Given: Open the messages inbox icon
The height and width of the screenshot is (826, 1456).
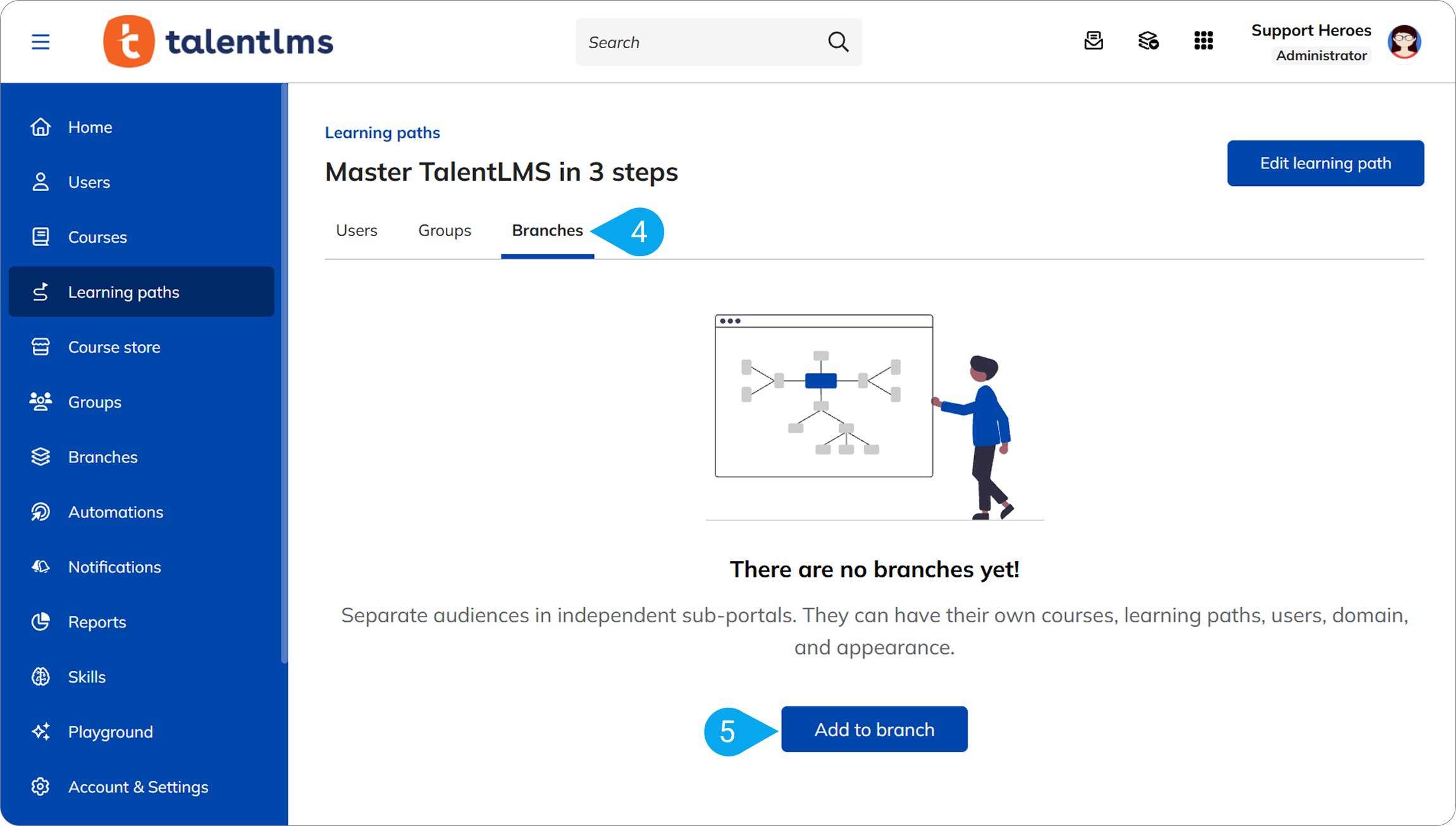Looking at the screenshot, I should click(x=1094, y=41).
